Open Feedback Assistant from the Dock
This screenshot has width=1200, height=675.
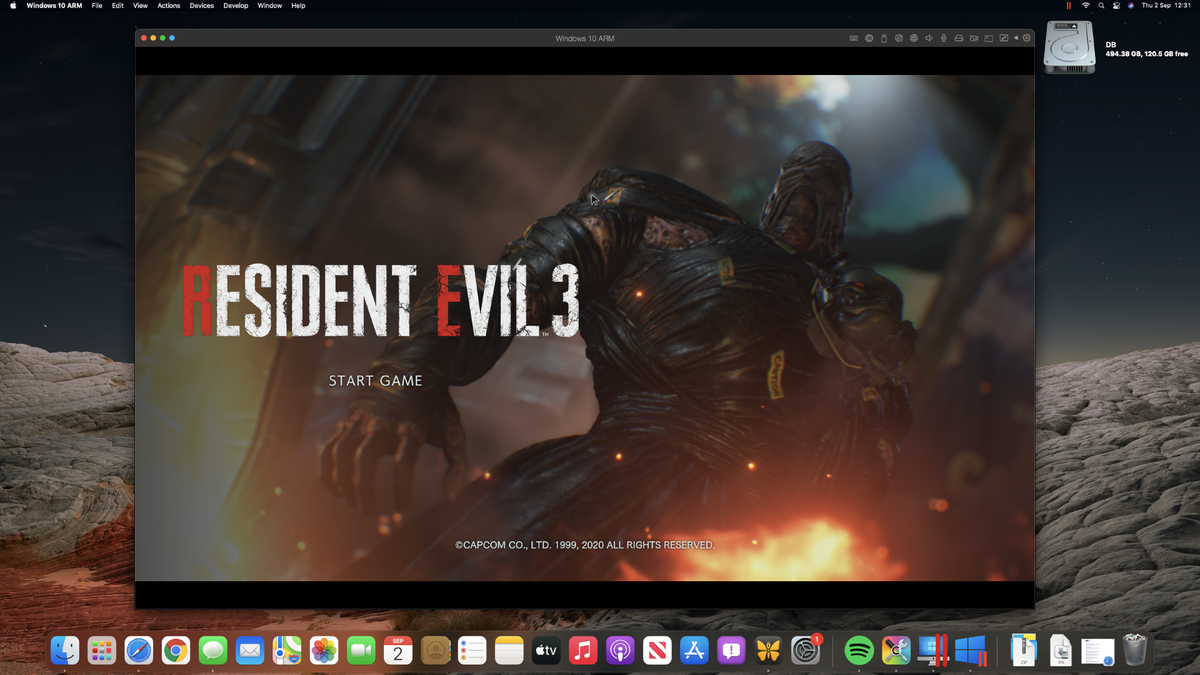(x=731, y=650)
